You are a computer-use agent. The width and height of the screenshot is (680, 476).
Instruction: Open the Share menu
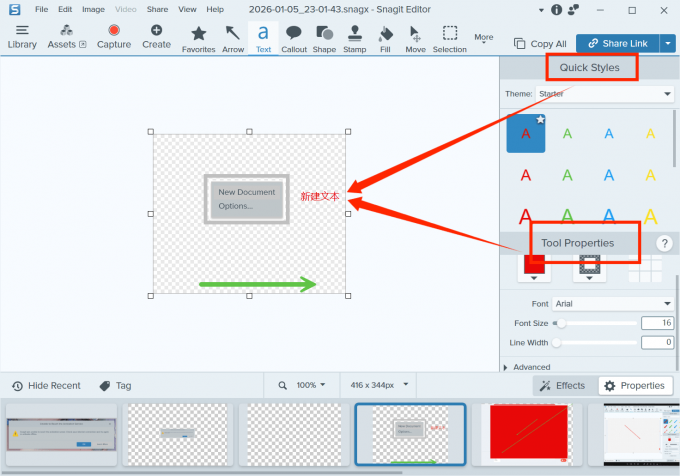pyautogui.click(x=157, y=9)
